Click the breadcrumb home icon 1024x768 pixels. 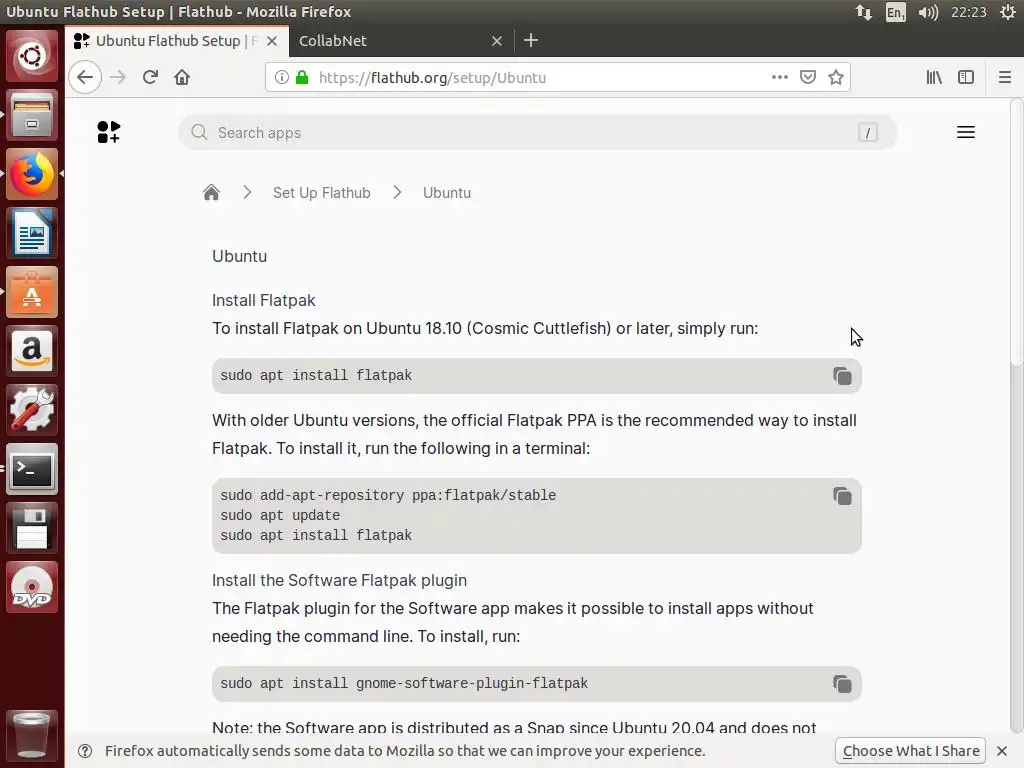point(211,193)
